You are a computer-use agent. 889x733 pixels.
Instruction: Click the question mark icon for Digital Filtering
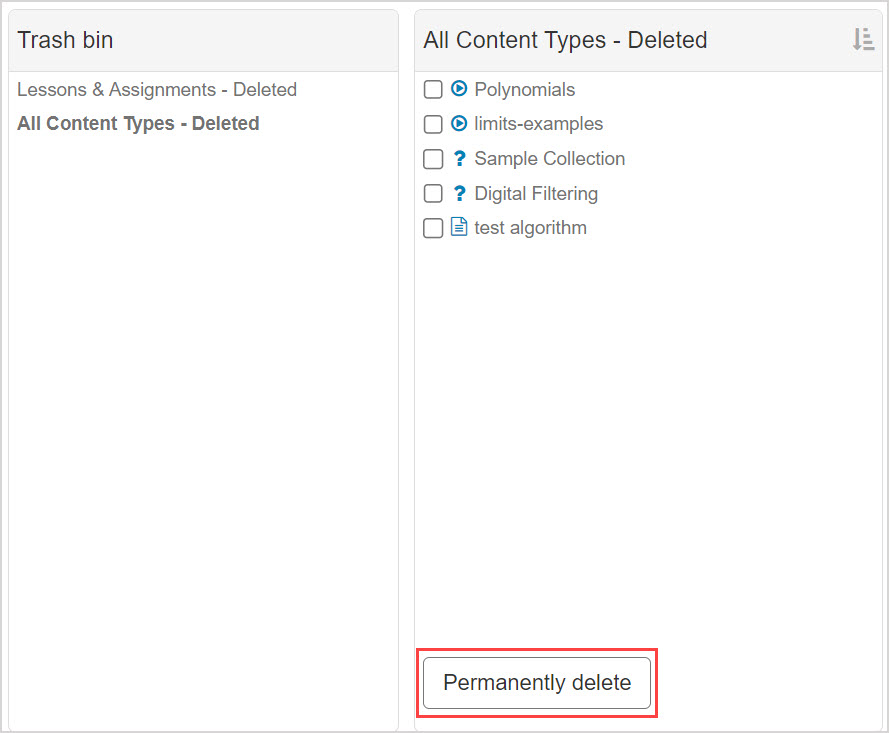coord(458,193)
